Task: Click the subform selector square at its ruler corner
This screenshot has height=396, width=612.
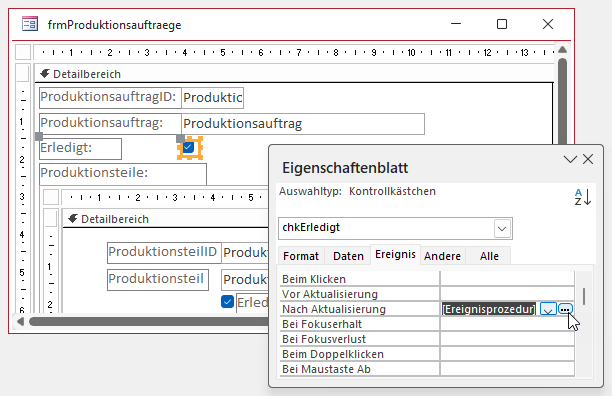Action: point(51,197)
